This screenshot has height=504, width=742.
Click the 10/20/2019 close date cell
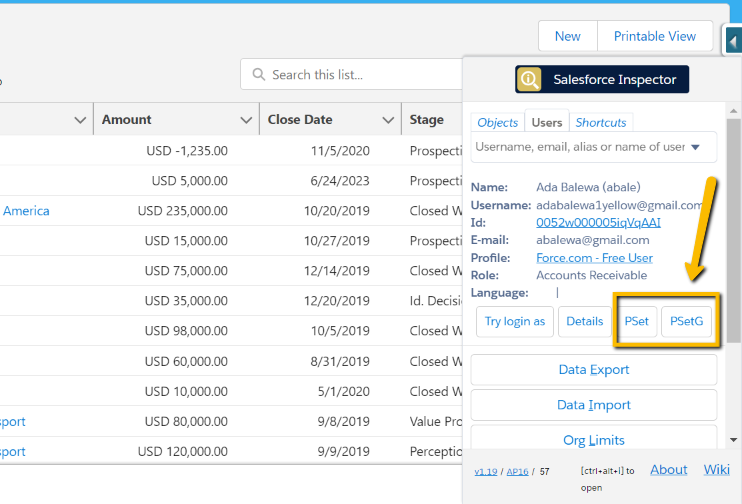pyautogui.click(x=336, y=211)
